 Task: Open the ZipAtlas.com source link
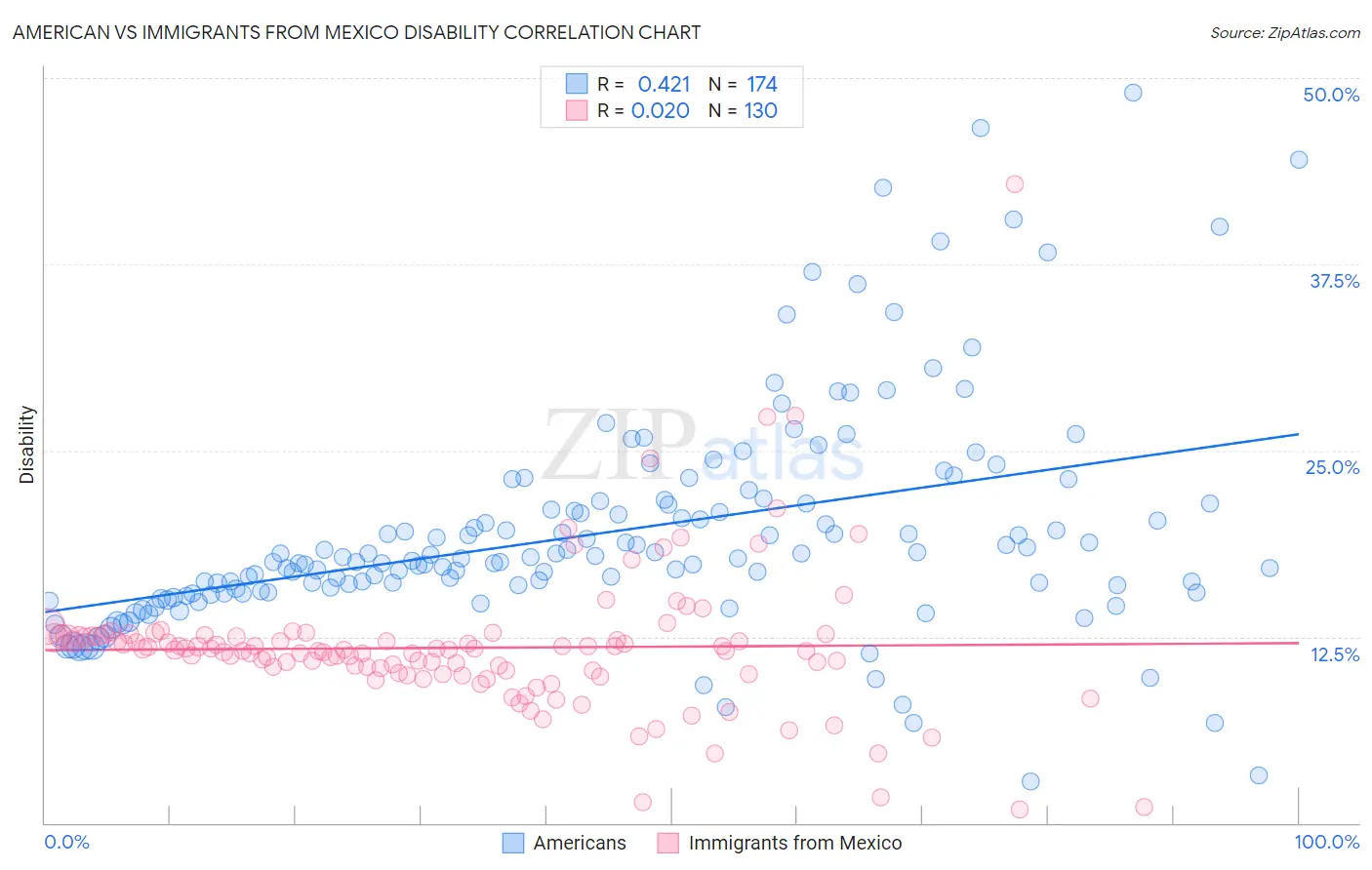pos(1285,32)
